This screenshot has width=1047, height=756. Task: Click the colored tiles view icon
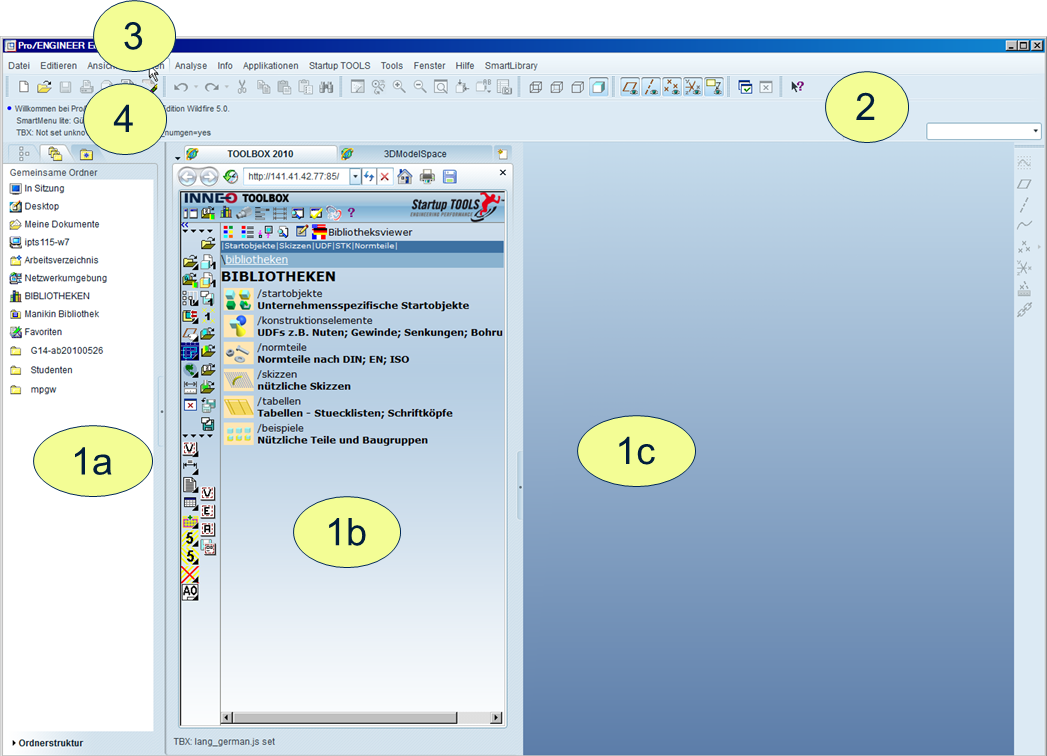(x=228, y=232)
